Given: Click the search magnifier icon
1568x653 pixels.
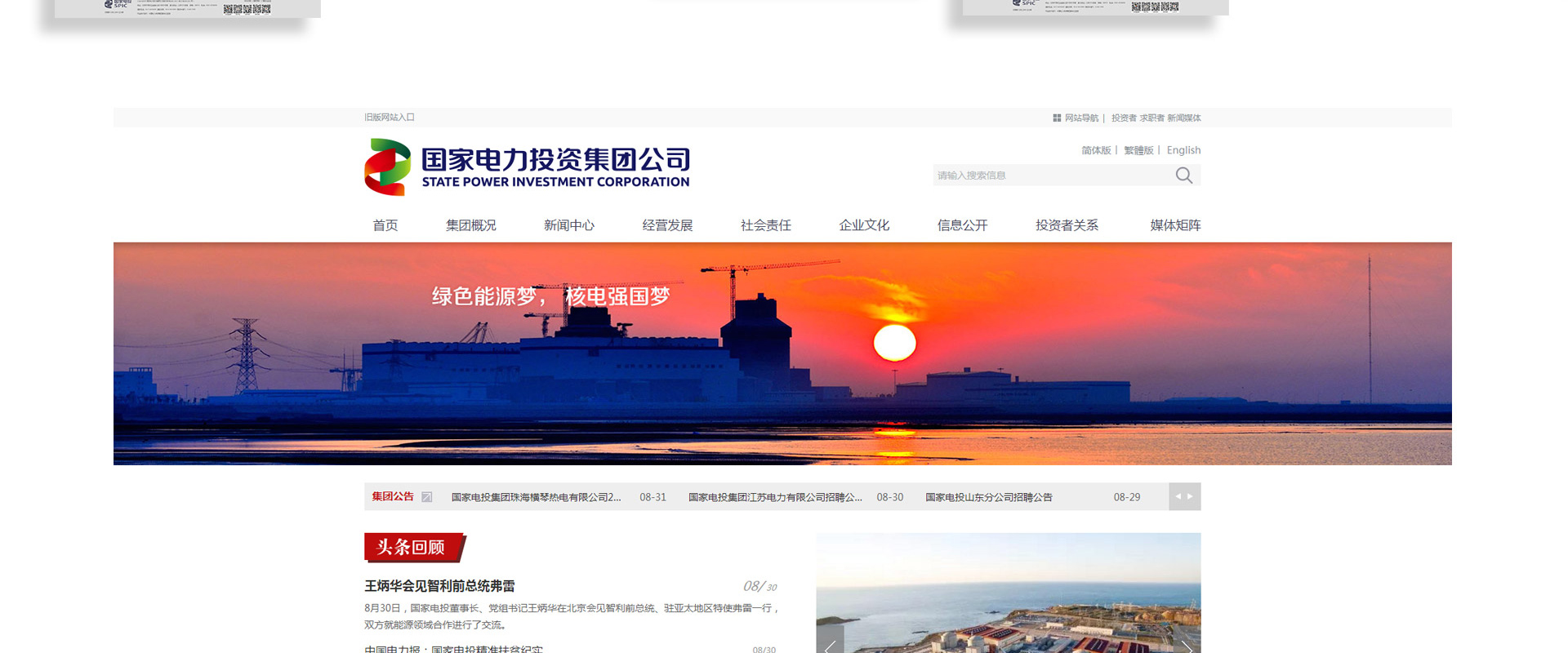Looking at the screenshot, I should click(x=1183, y=175).
